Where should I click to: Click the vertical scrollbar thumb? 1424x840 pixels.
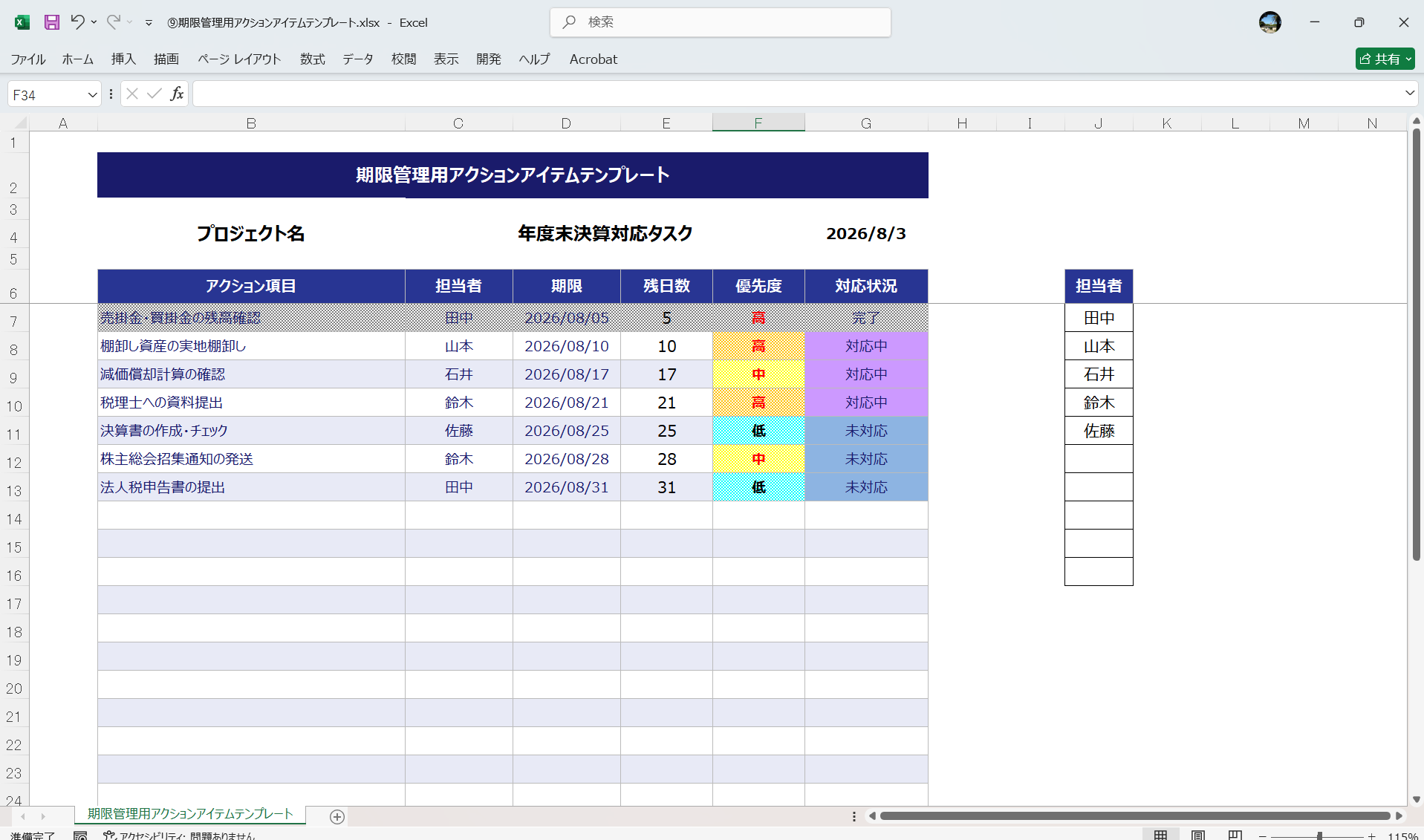point(1416,344)
